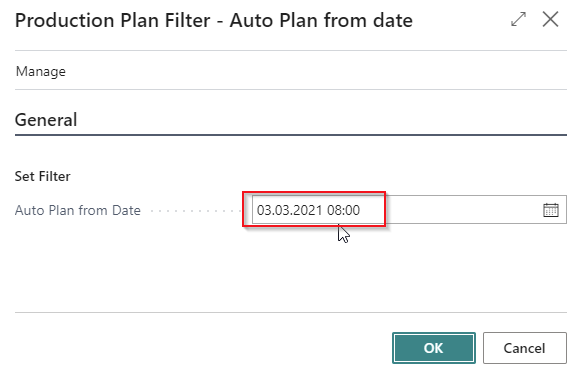Confirm the filter with the OK button
The image size is (587, 382).
434,348
